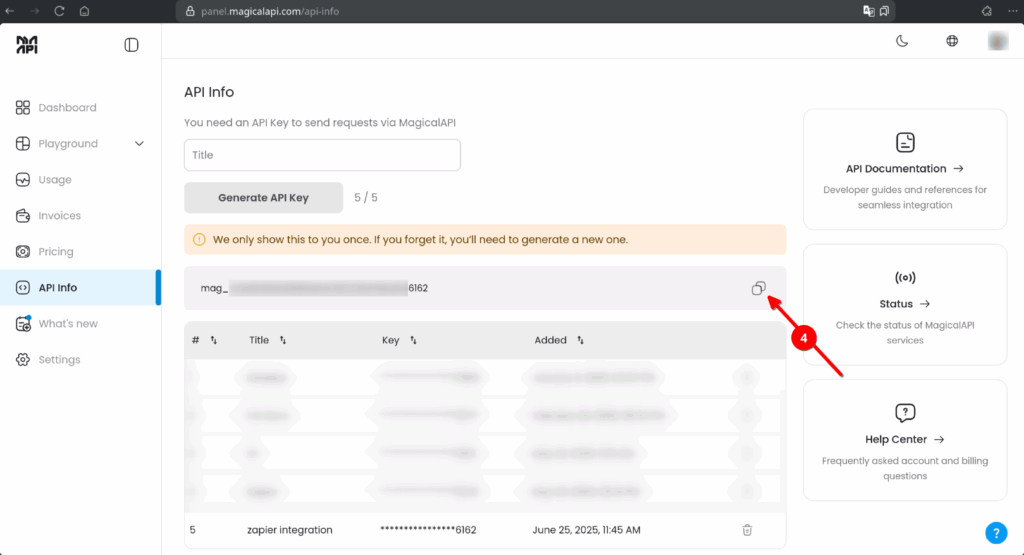This screenshot has height=555, width=1024.
Task: Click the Generate API Key button
Action: click(263, 198)
